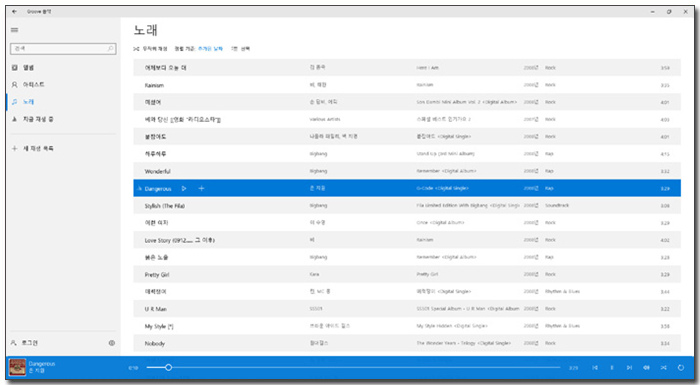Open the Son Dambi Mini Album Vol. 2
This screenshot has height=385, width=700.
[x=467, y=102]
